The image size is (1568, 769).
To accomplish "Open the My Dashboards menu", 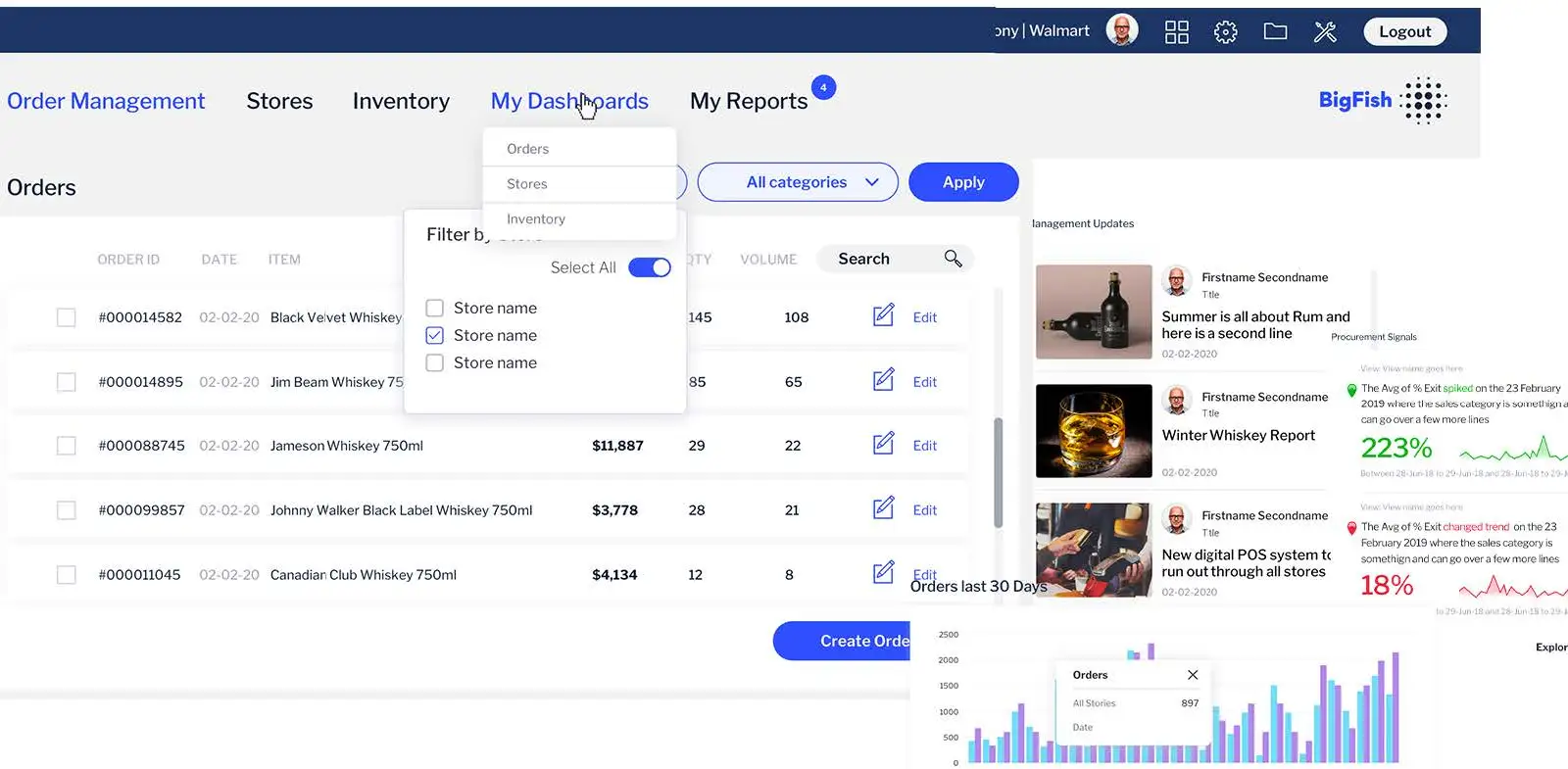I will pos(568,101).
